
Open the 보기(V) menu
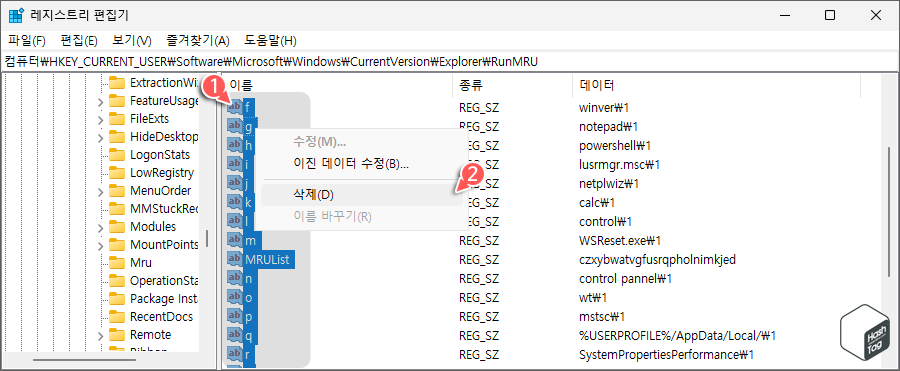click(x=131, y=41)
